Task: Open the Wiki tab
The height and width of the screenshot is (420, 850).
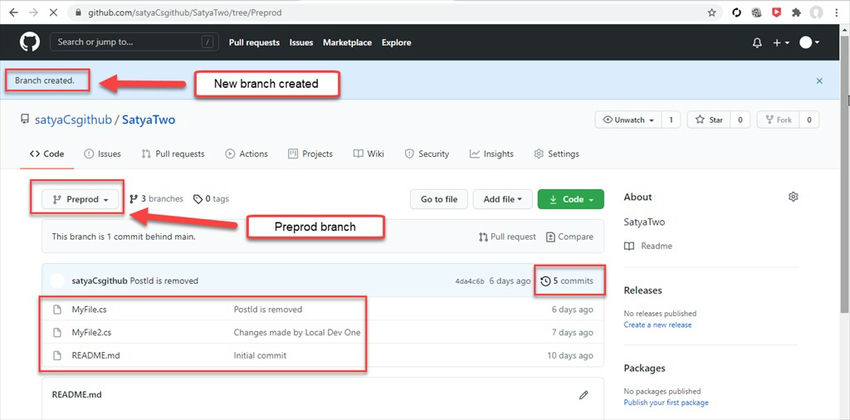Action: pyautogui.click(x=369, y=154)
